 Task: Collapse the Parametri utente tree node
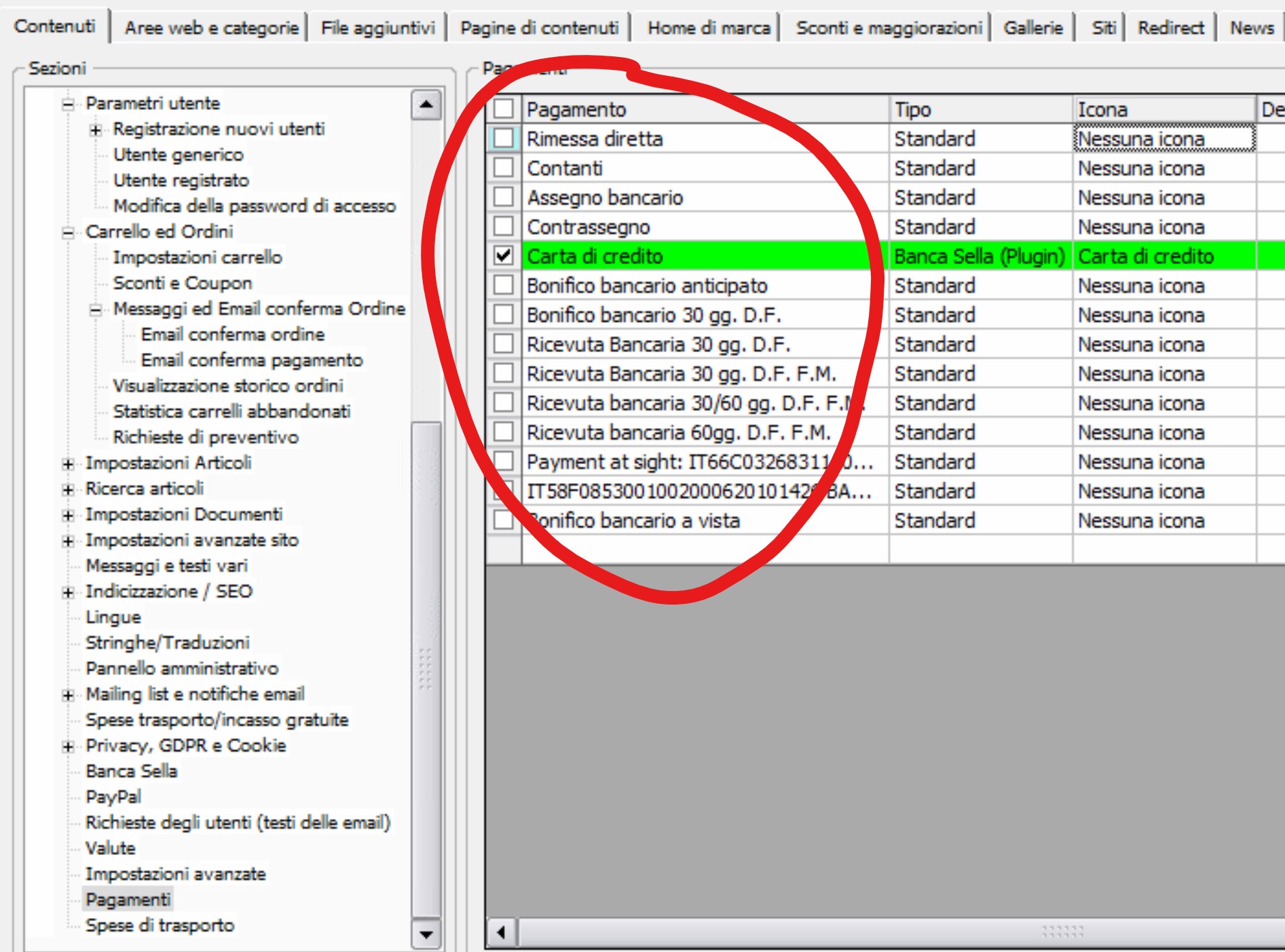pyautogui.click(x=68, y=104)
